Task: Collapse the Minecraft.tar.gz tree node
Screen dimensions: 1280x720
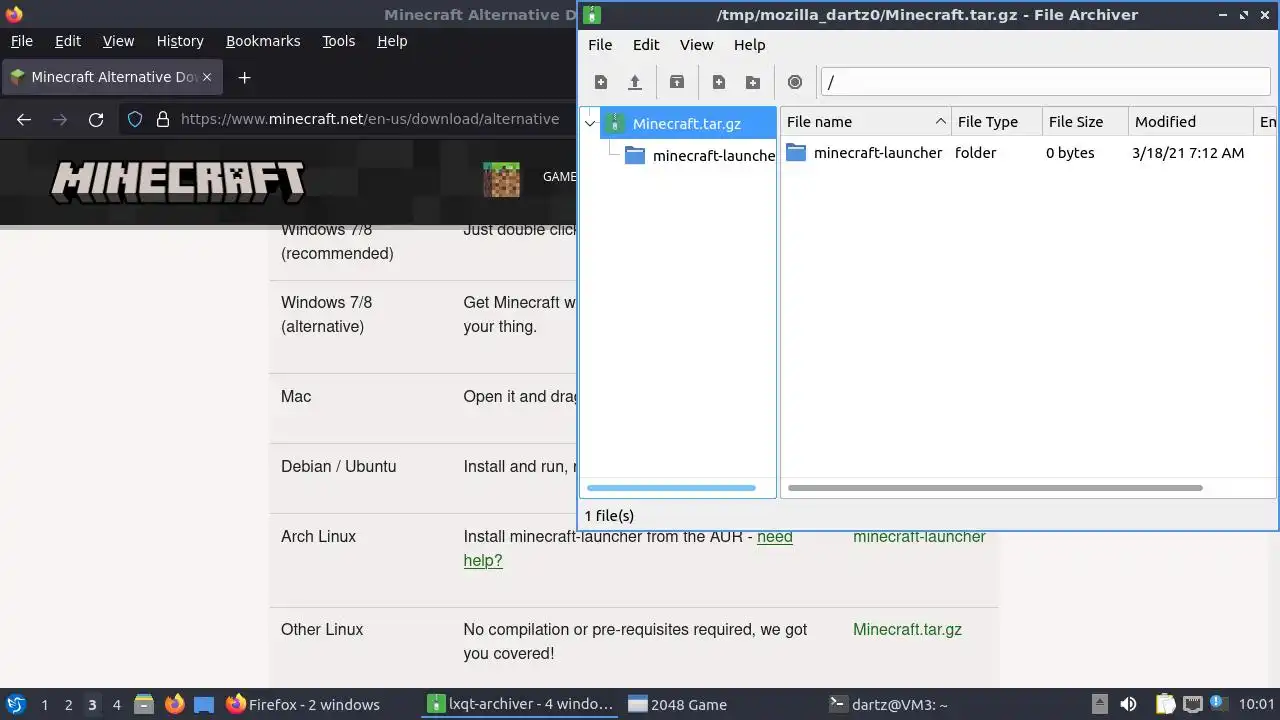Action: click(590, 124)
